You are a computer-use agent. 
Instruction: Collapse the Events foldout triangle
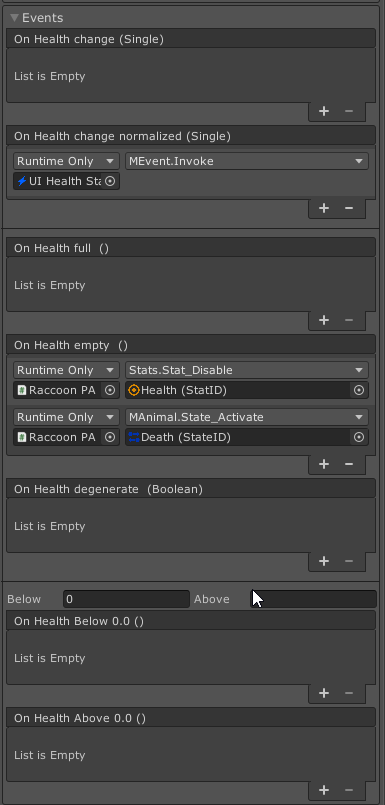click(14, 18)
